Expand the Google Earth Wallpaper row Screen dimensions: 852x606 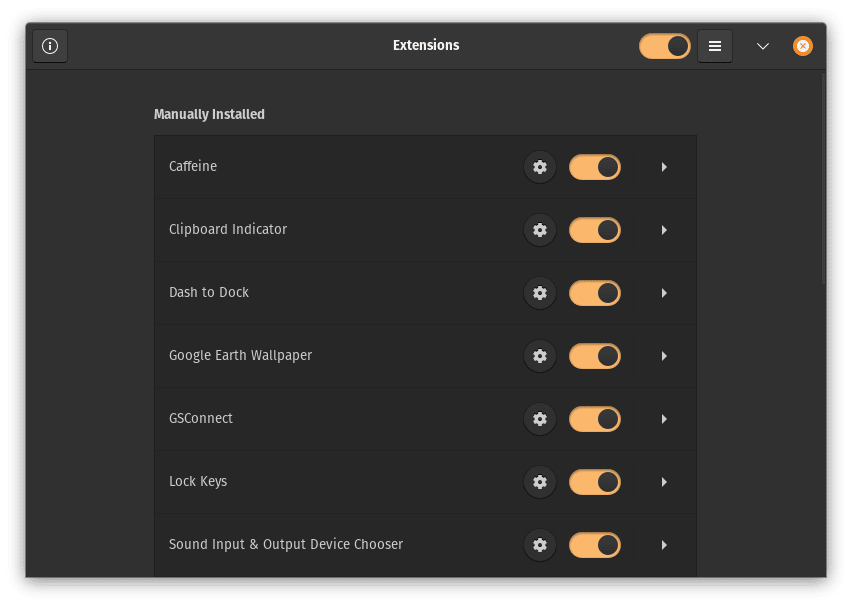(x=664, y=356)
